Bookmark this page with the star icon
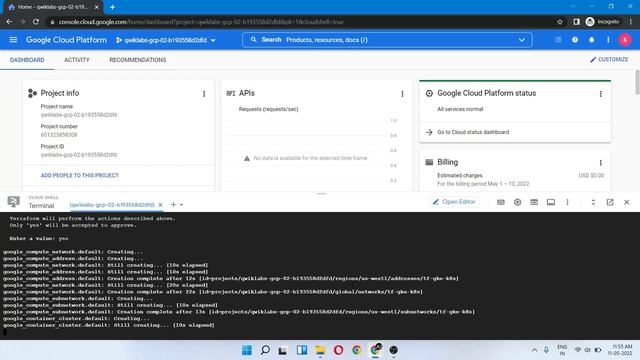The width and height of the screenshot is (640, 360). 560,22
